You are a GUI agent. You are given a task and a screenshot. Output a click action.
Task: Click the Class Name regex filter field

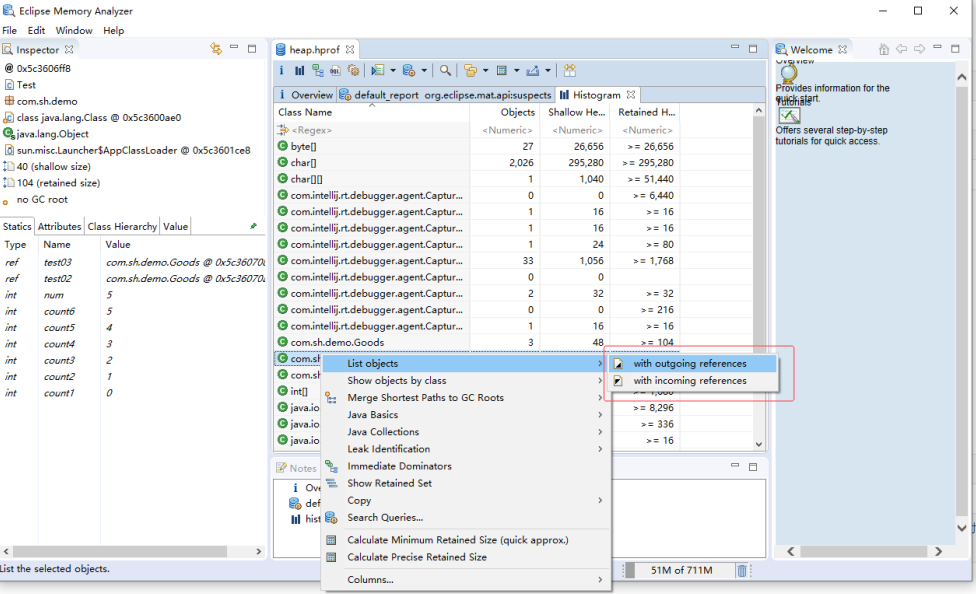coord(372,130)
